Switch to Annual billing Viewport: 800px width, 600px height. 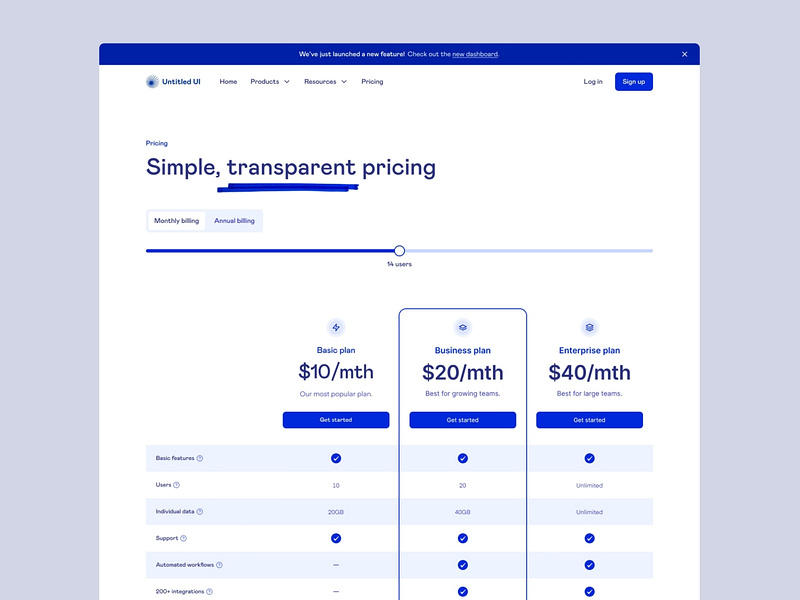234,220
